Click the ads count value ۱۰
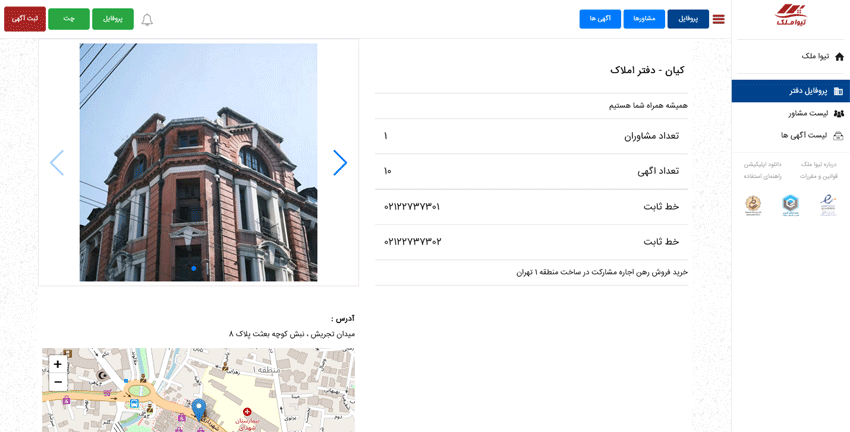Screen dimensions: 850x432 (387, 171)
